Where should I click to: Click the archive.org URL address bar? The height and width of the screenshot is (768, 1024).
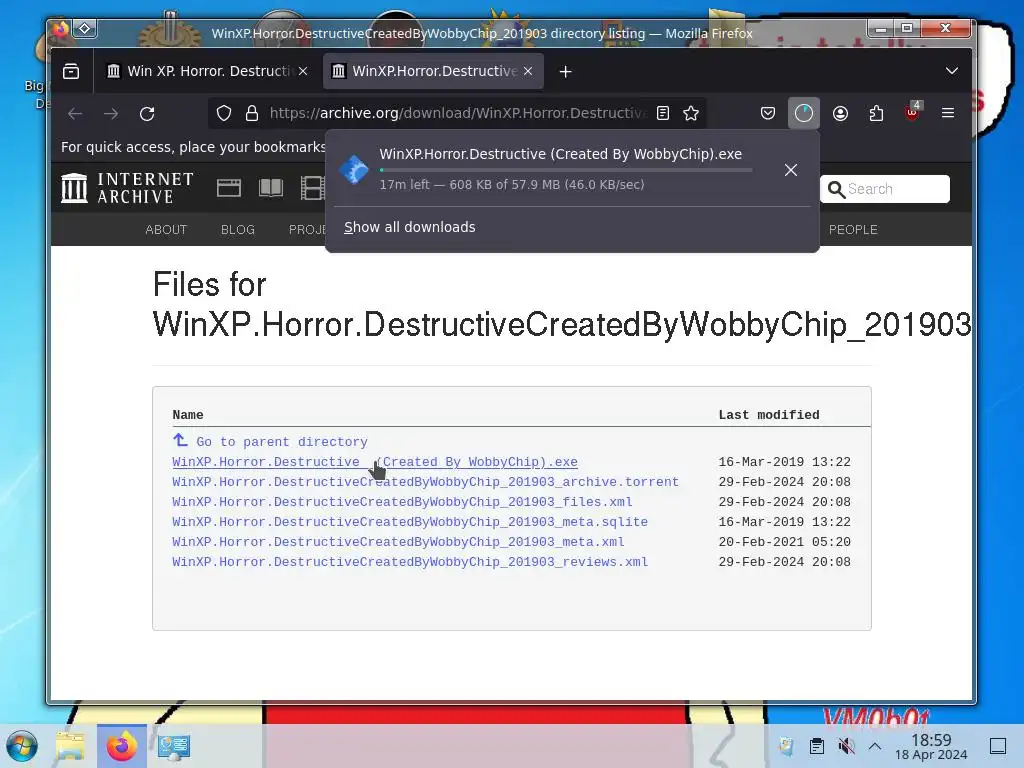click(x=457, y=114)
